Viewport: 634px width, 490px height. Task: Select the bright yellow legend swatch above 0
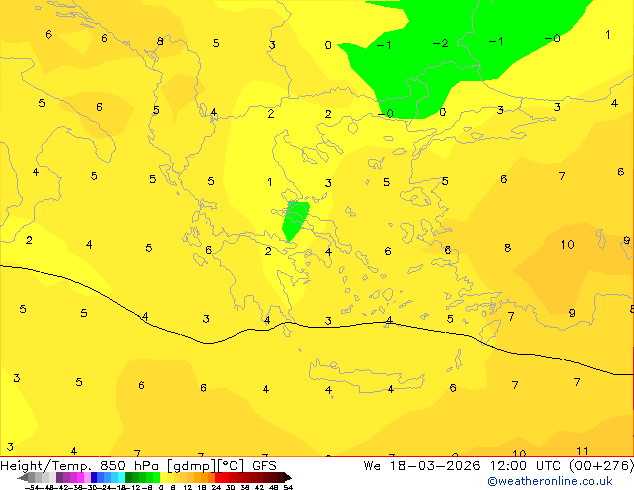163,477
